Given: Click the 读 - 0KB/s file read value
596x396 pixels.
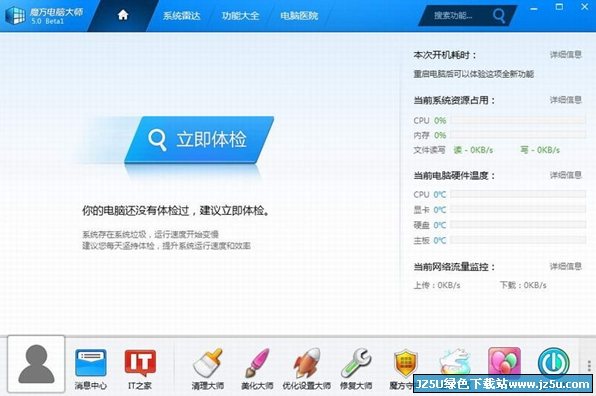Looking at the screenshot, I should click(473, 150).
